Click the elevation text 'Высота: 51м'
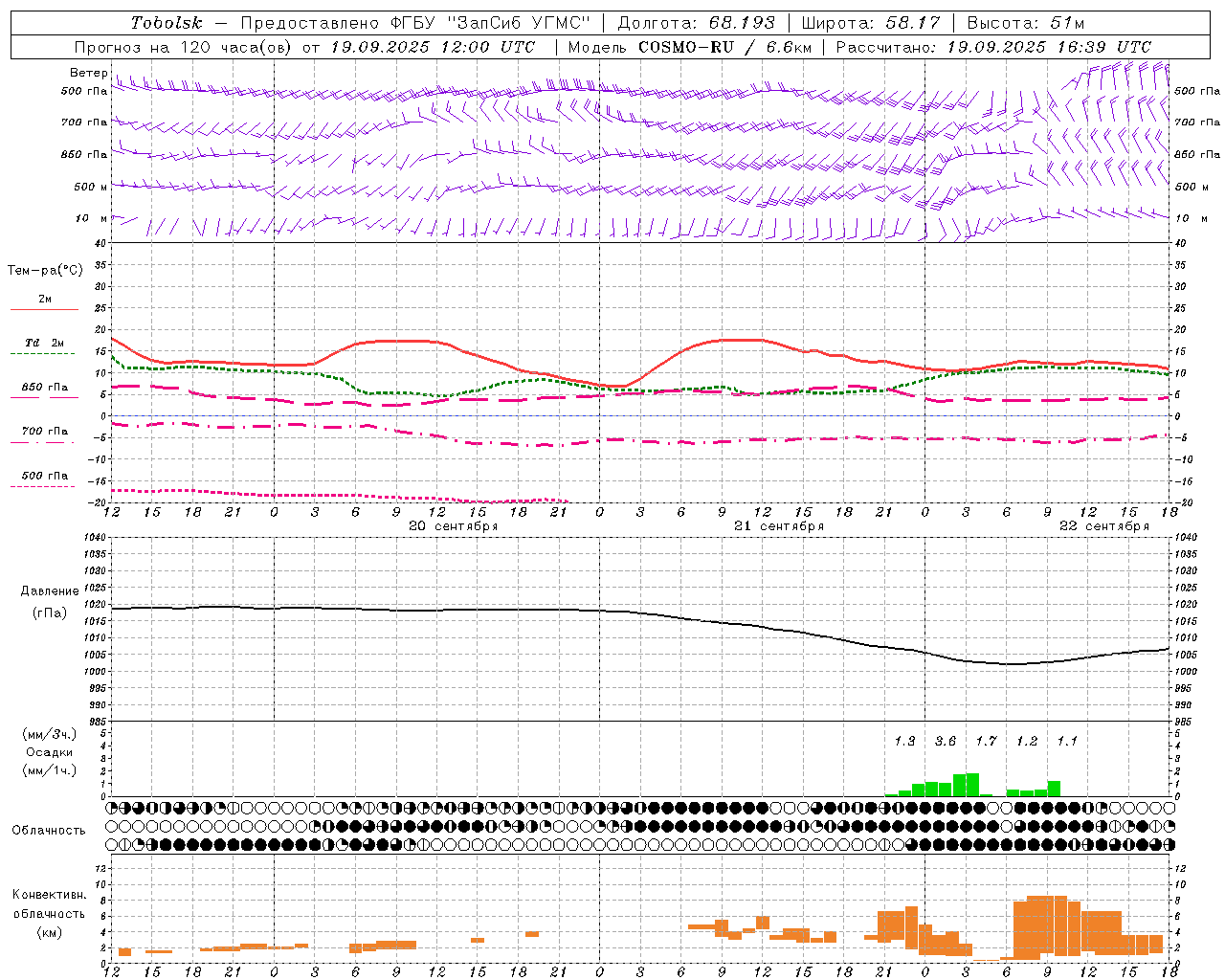The image size is (1225, 980). pos(1026,23)
